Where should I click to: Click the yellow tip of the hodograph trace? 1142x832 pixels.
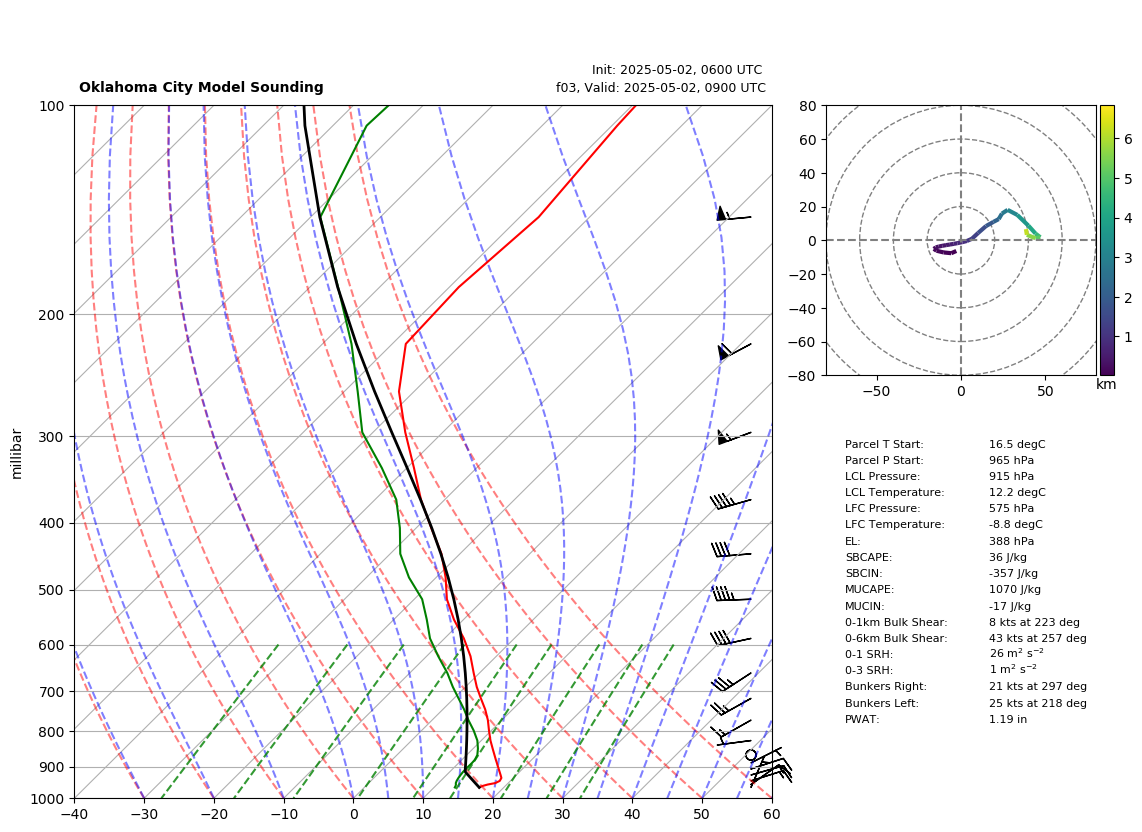(1027, 232)
